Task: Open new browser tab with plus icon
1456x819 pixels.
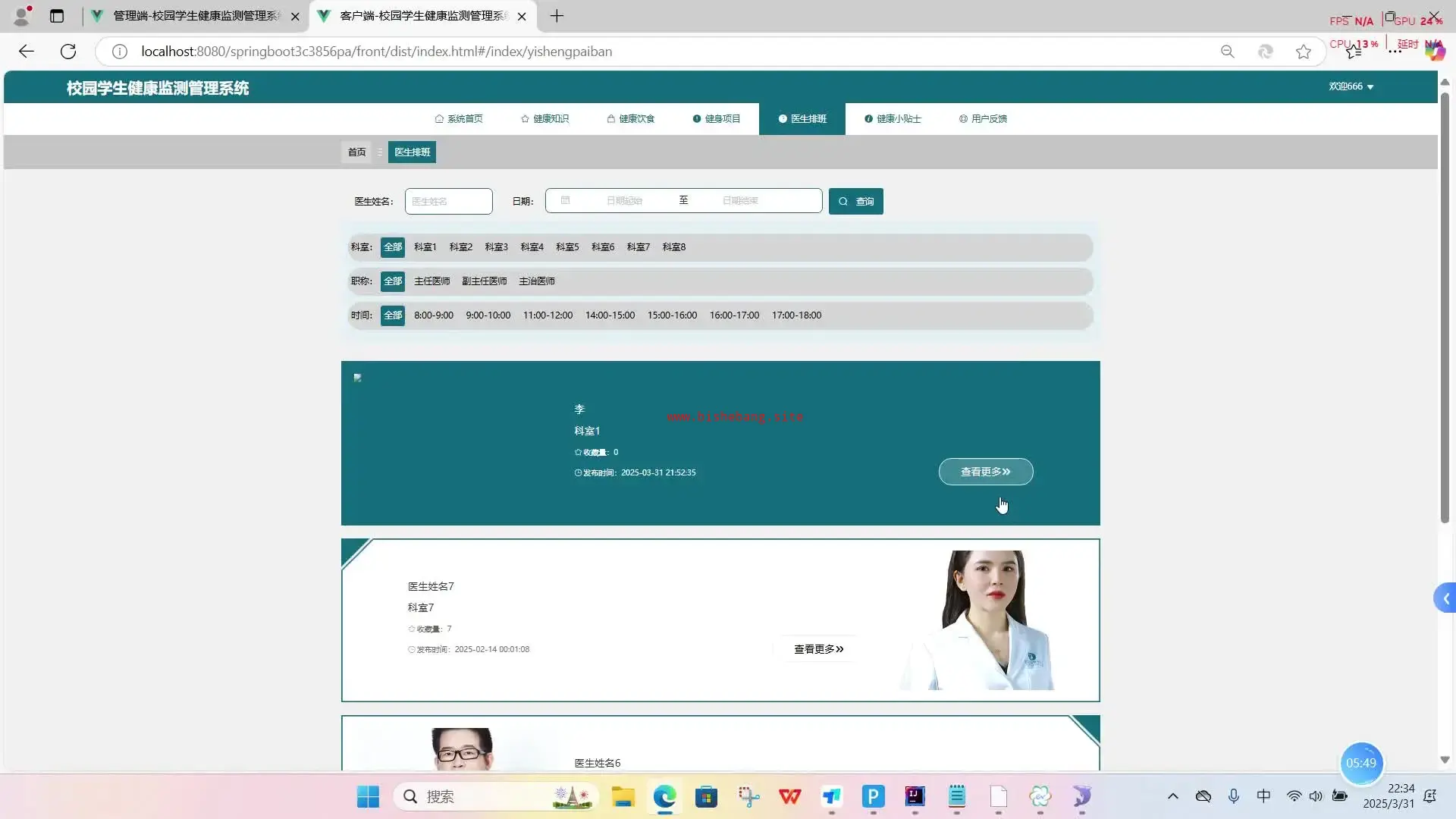Action: (557, 16)
